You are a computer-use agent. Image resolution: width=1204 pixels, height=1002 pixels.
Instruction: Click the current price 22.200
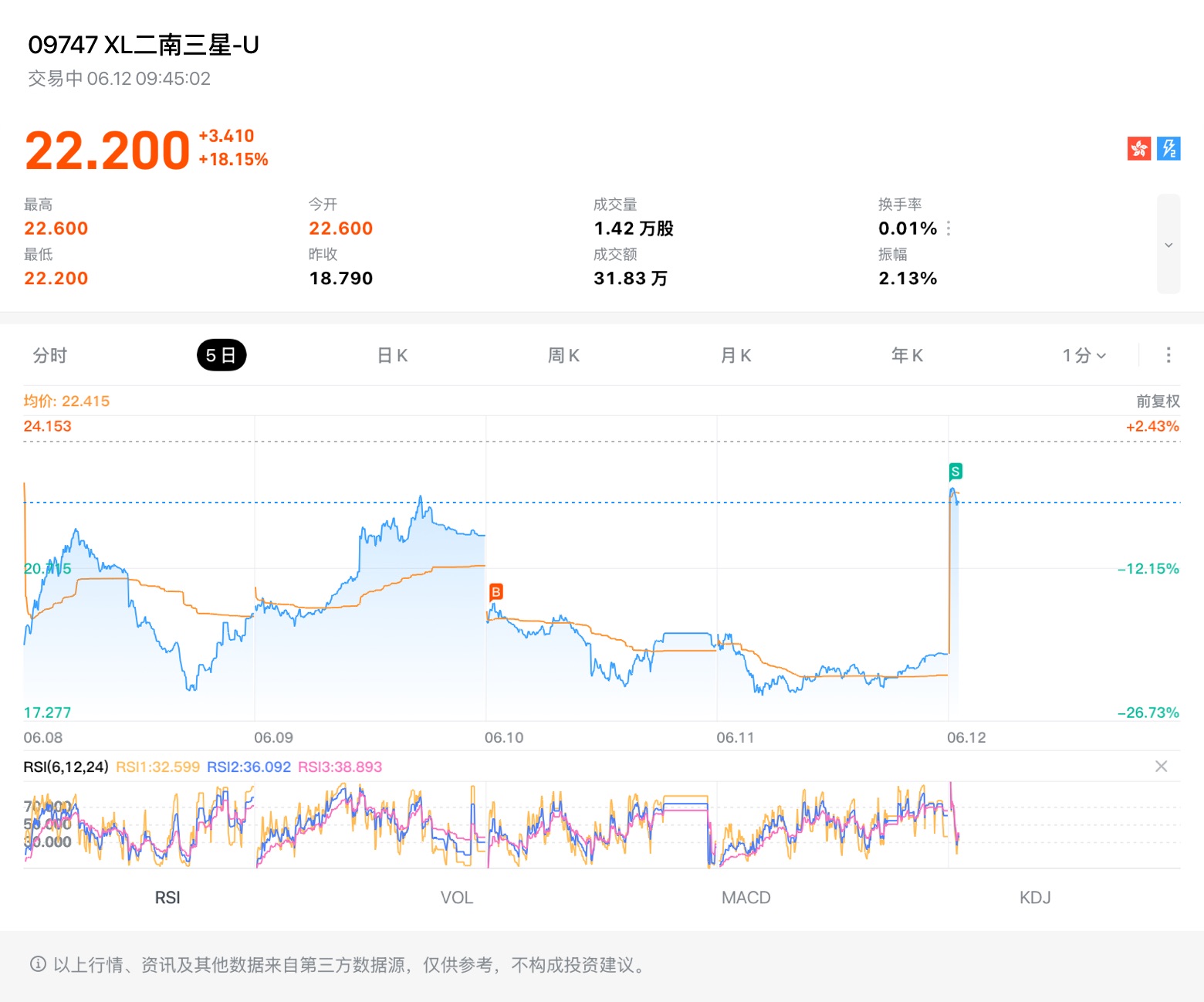tap(107, 150)
